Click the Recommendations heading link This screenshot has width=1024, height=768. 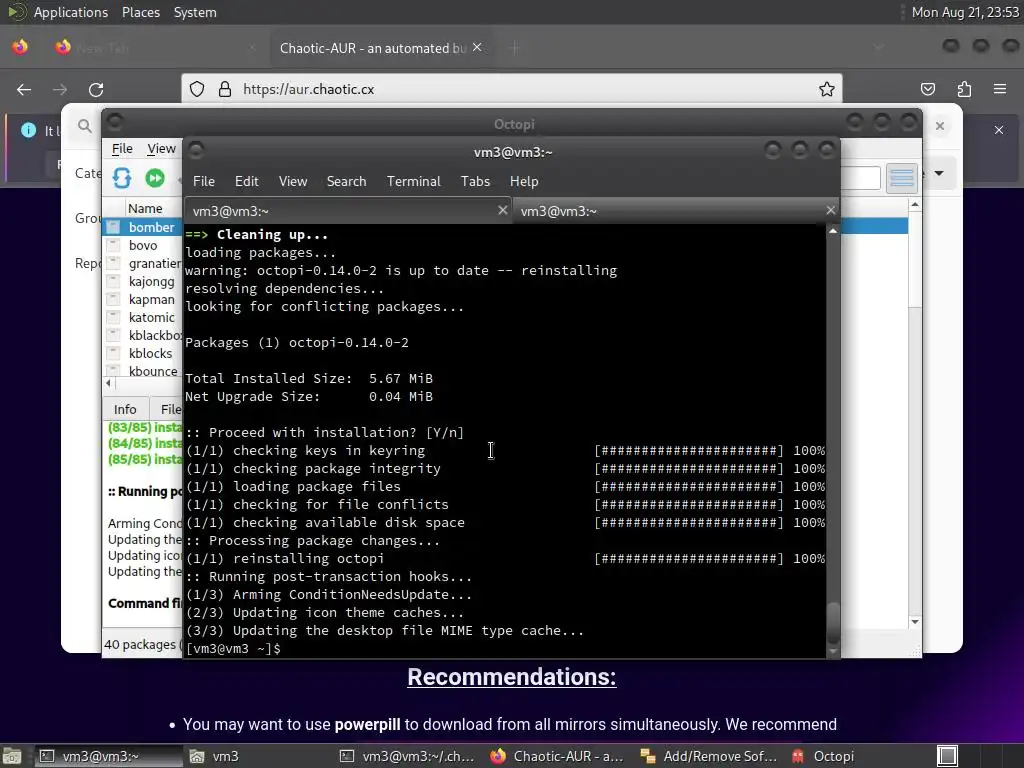point(511,677)
